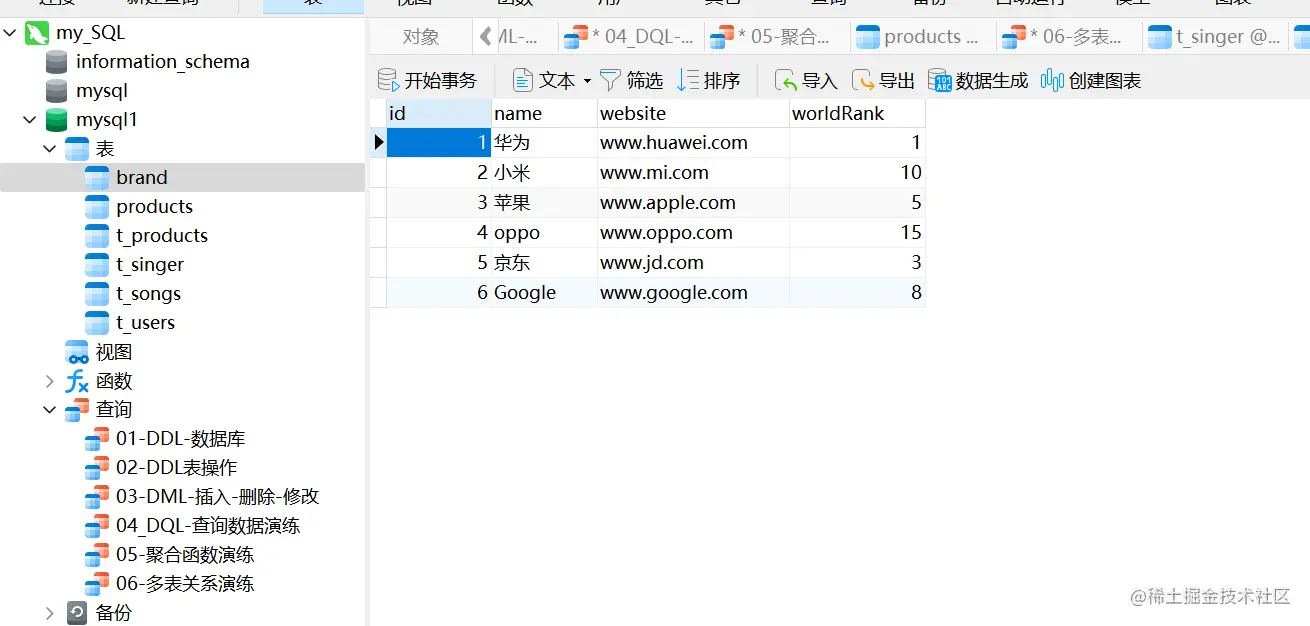Click the 创建图表 button label

[x=1105, y=81]
